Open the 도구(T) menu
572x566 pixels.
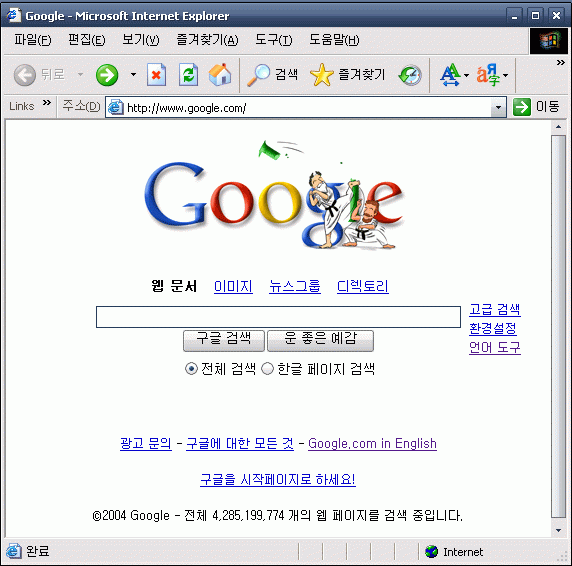pyautogui.click(x=274, y=40)
